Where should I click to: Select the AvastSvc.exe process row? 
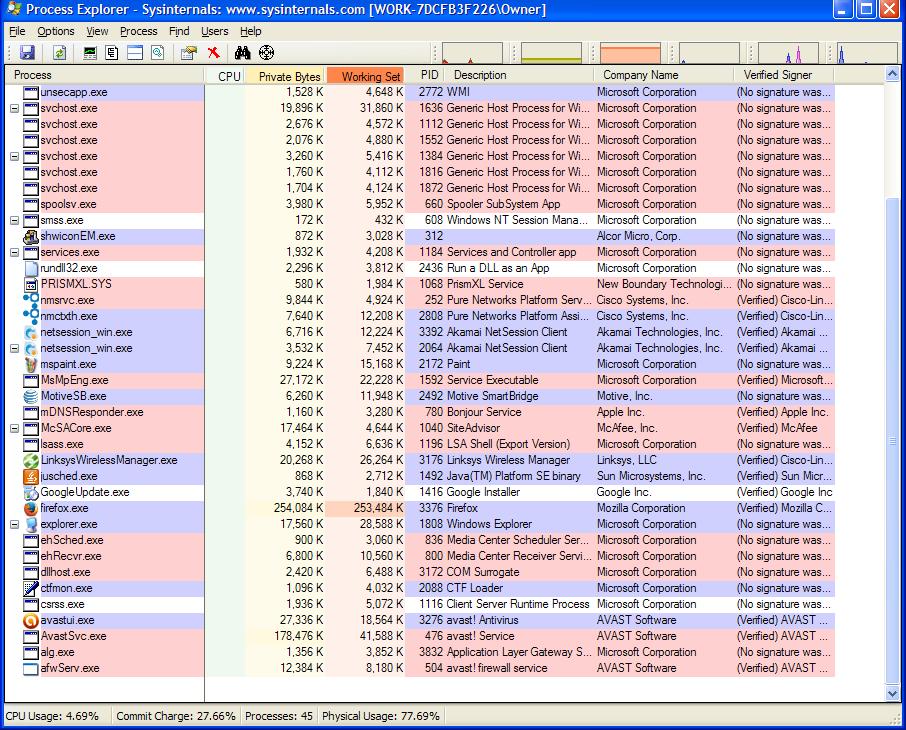[420, 636]
